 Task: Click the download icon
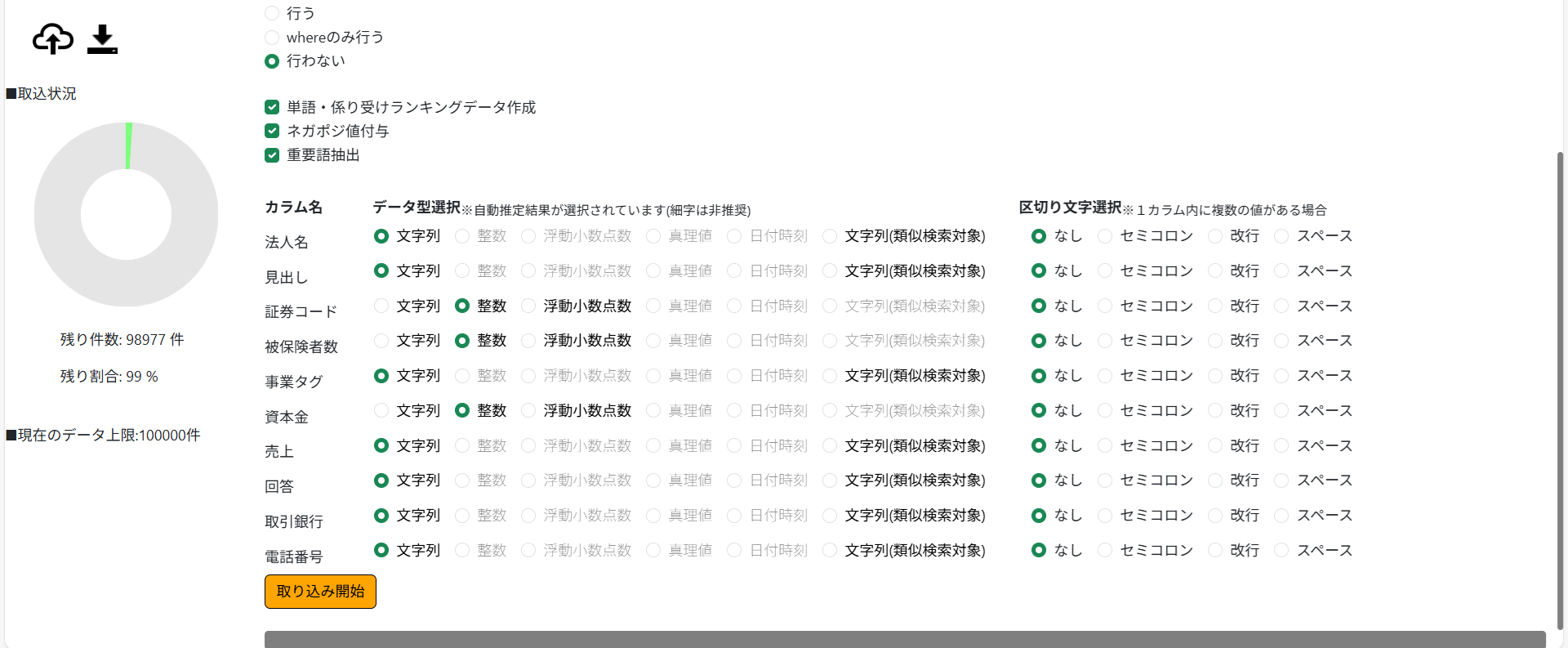[102, 39]
